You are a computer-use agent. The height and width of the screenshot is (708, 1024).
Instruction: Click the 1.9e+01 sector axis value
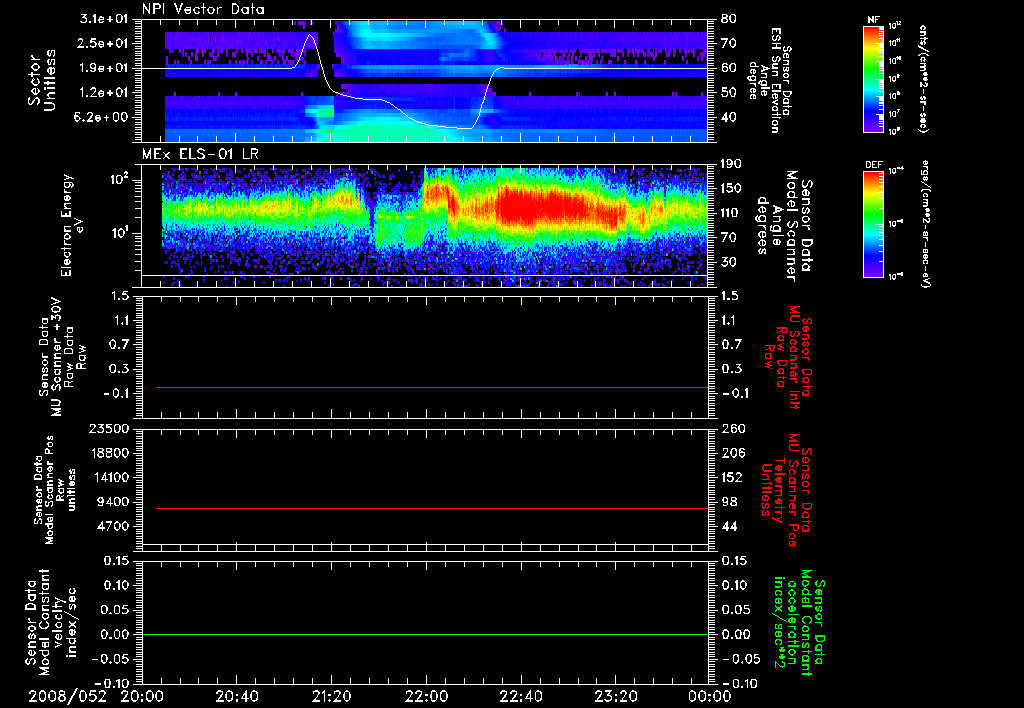pos(104,68)
